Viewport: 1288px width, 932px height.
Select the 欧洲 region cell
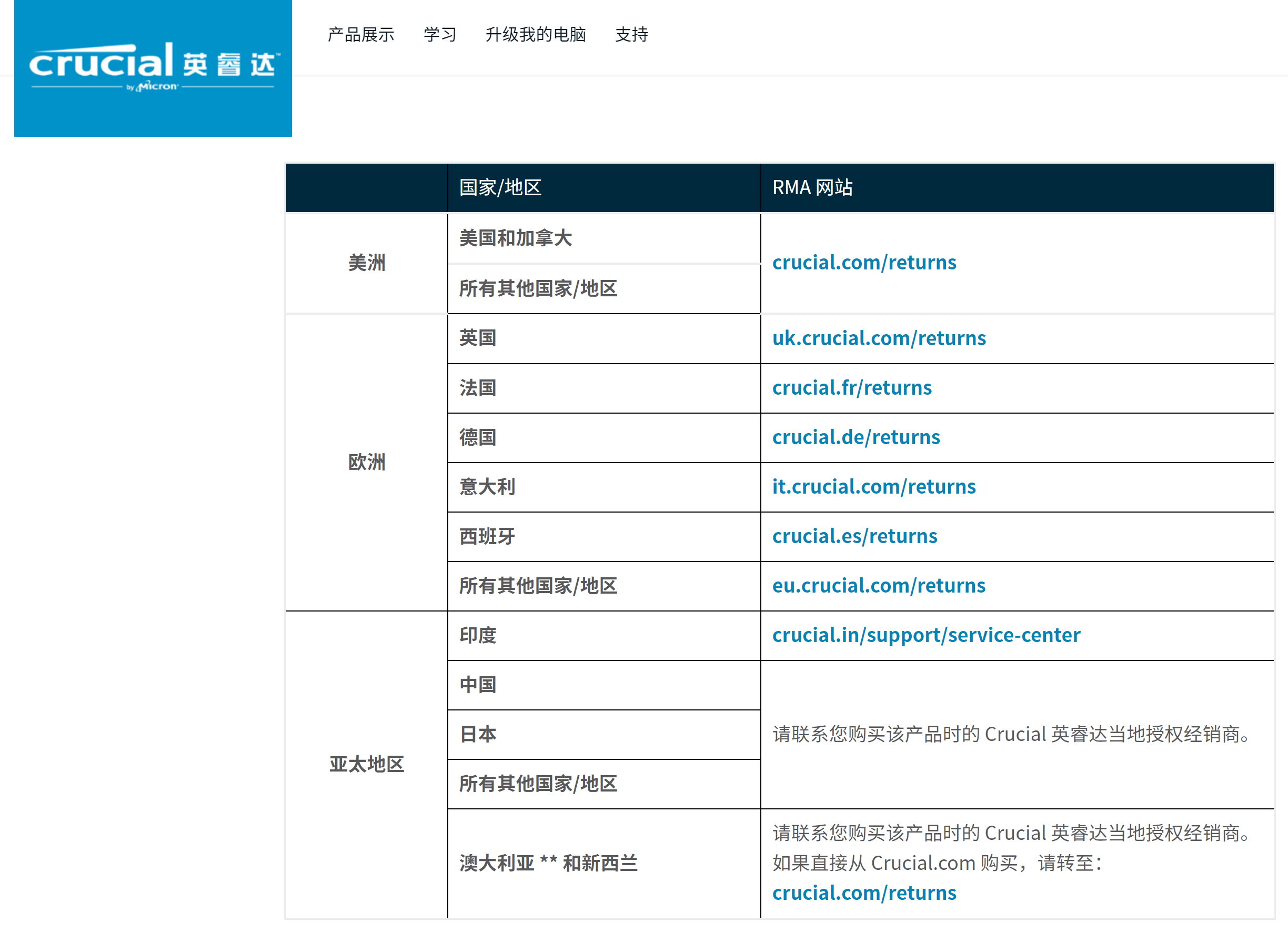(366, 462)
